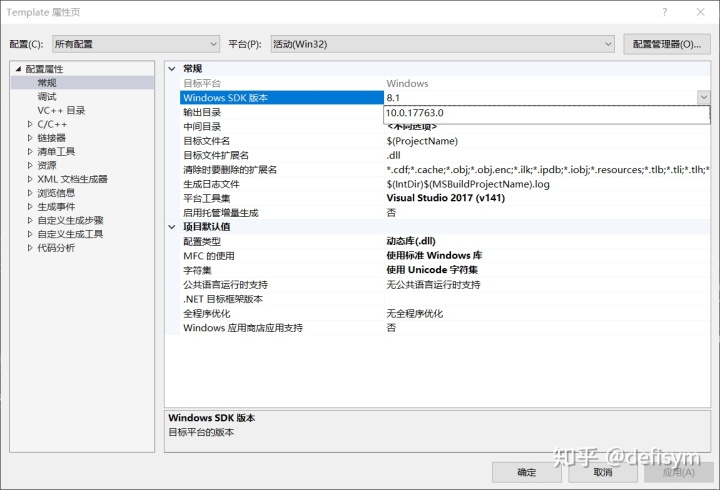Click the 配置管理器(O)... button

coord(667,44)
